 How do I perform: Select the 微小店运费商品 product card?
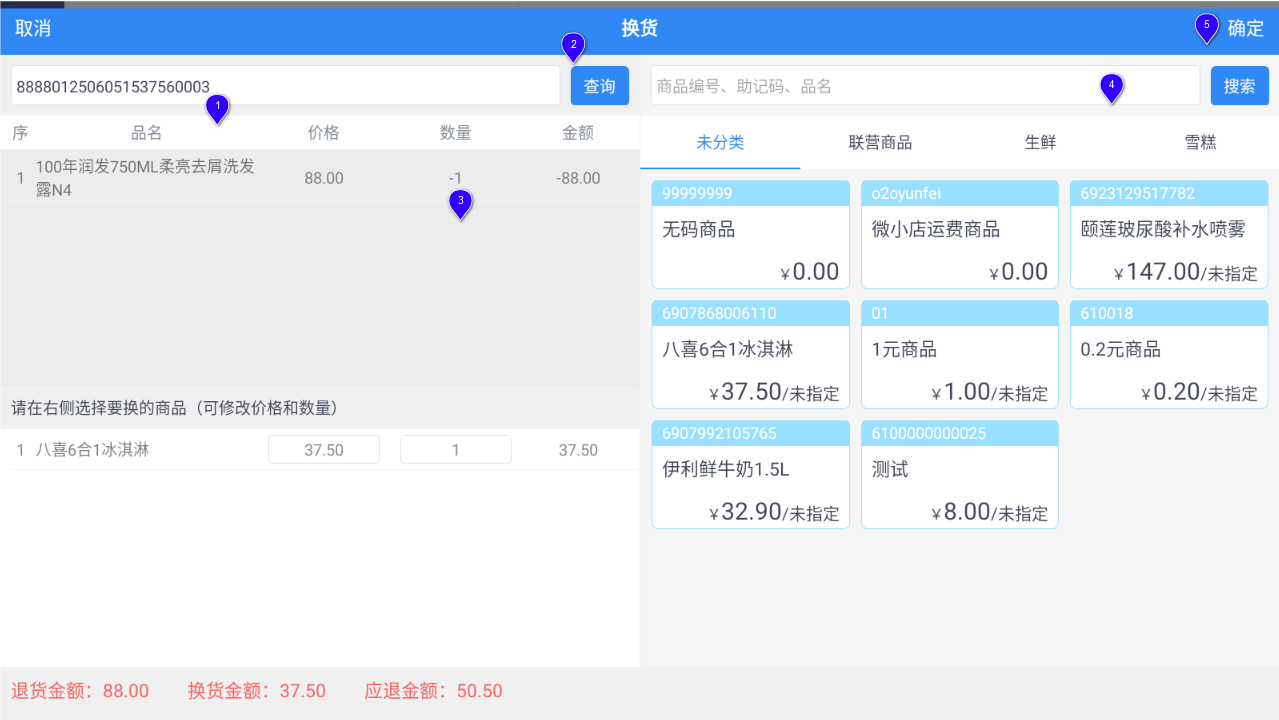[960, 235]
